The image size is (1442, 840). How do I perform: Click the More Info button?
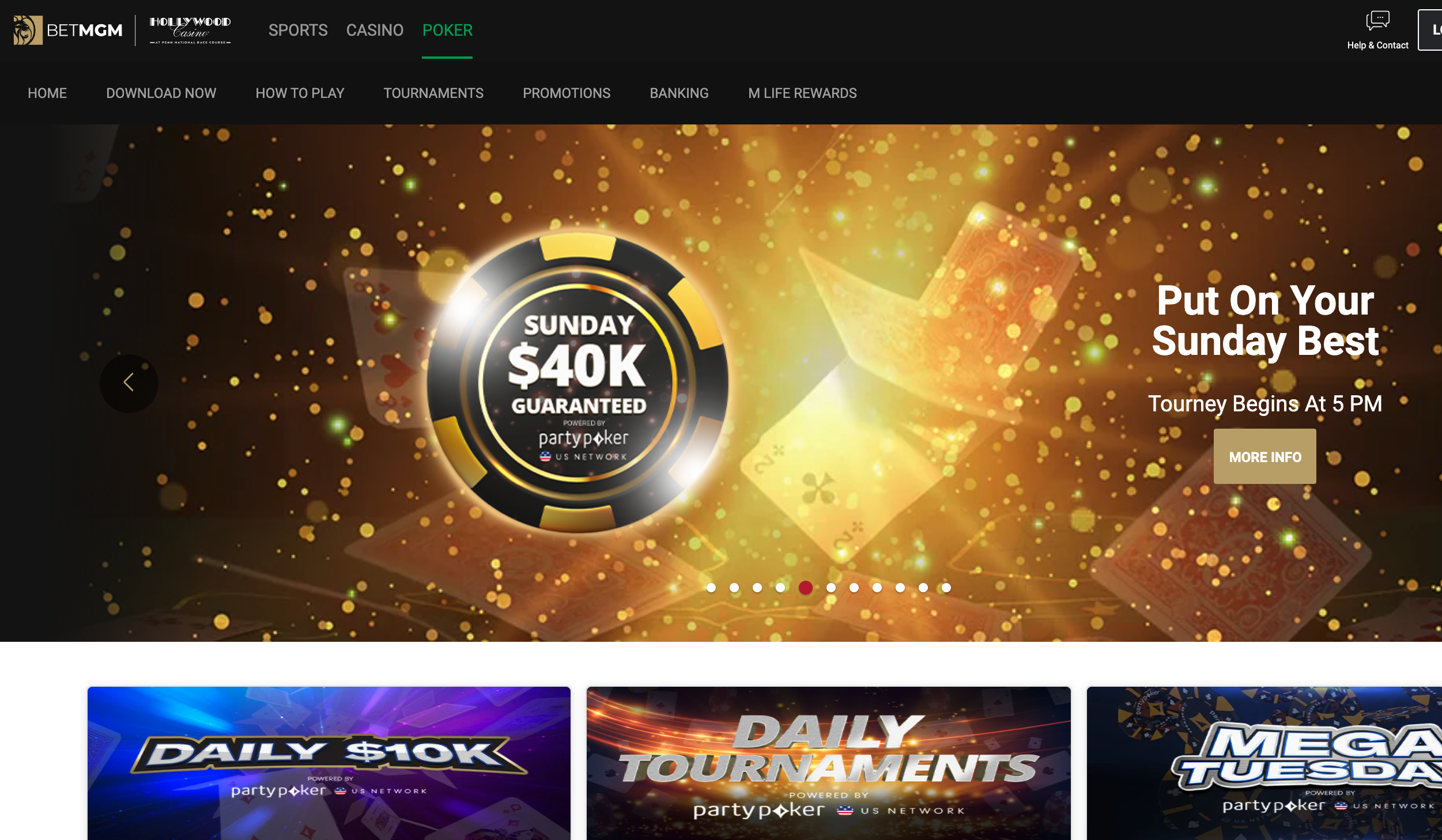click(x=1265, y=456)
